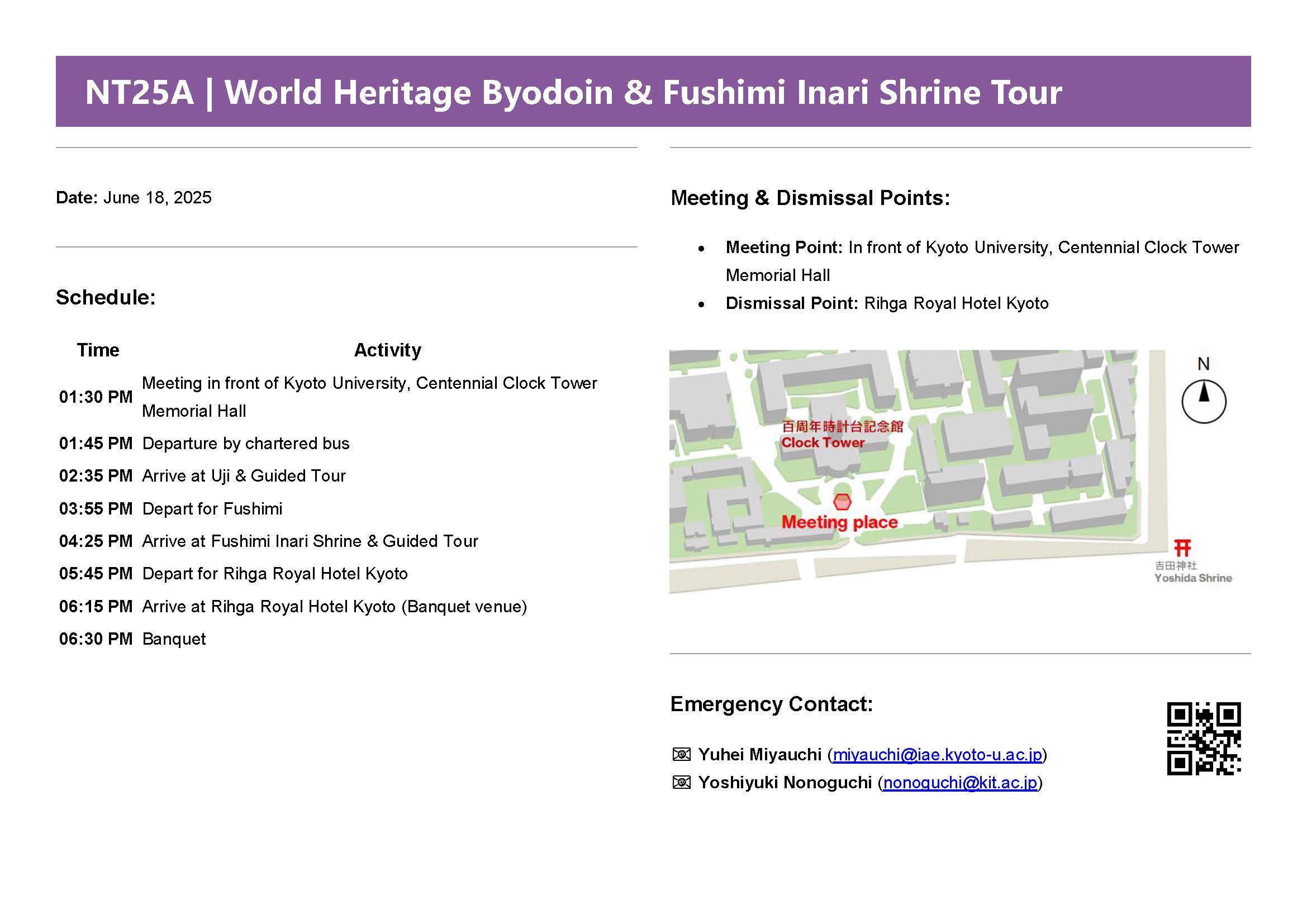This screenshot has height=924, width=1307.
Task: Click the Japanese label '吉田神社' on map
Action: (1176, 565)
